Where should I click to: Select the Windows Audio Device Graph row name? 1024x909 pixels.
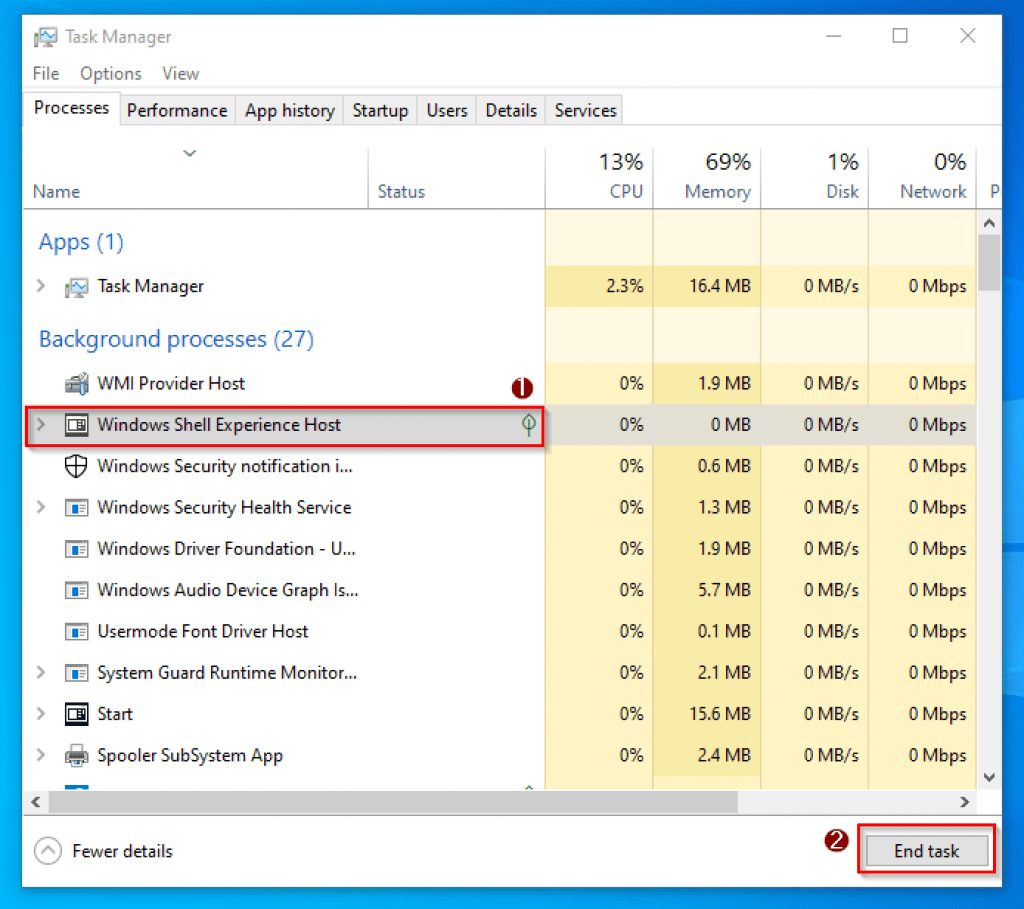click(227, 590)
